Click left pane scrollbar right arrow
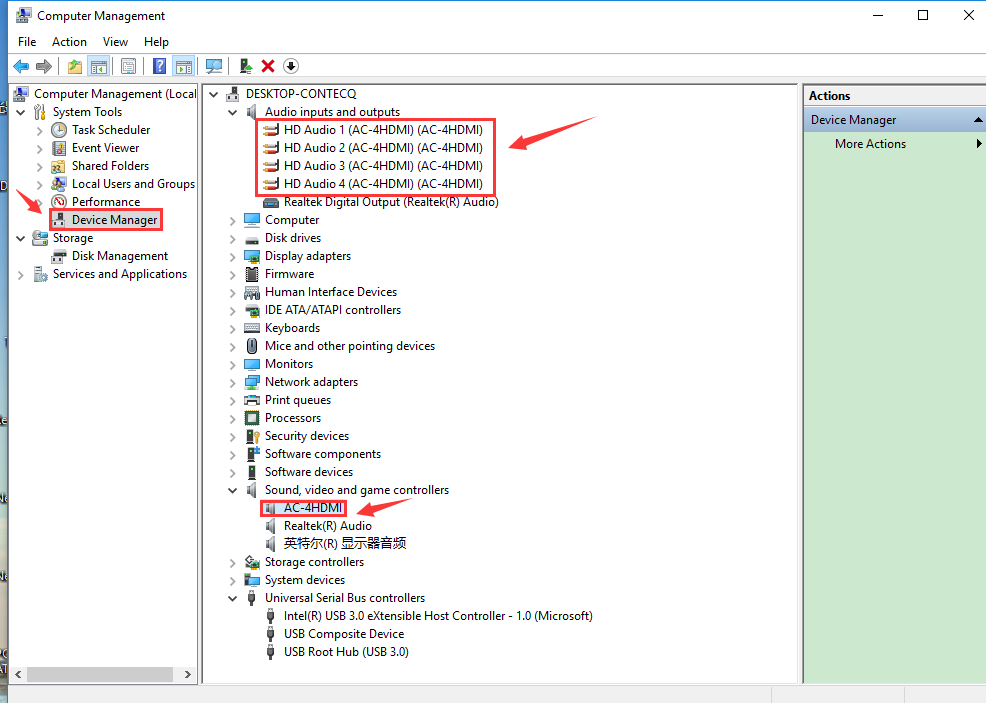986x703 pixels. [187, 675]
